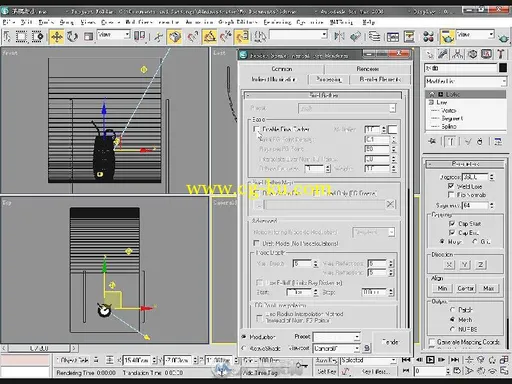This screenshot has width=512, height=384.
Task: Click Configure Modifier Sets icon
Action: pyautogui.click(x=498, y=142)
